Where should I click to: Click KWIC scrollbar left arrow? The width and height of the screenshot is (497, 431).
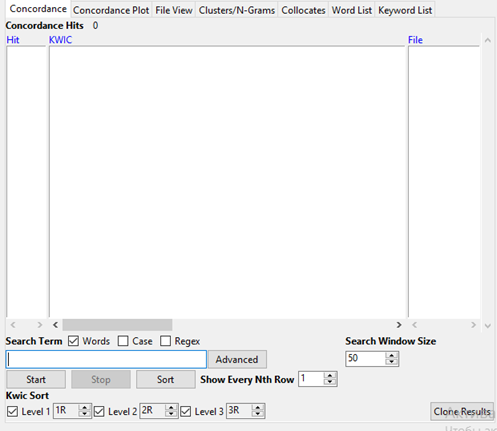click(56, 325)
